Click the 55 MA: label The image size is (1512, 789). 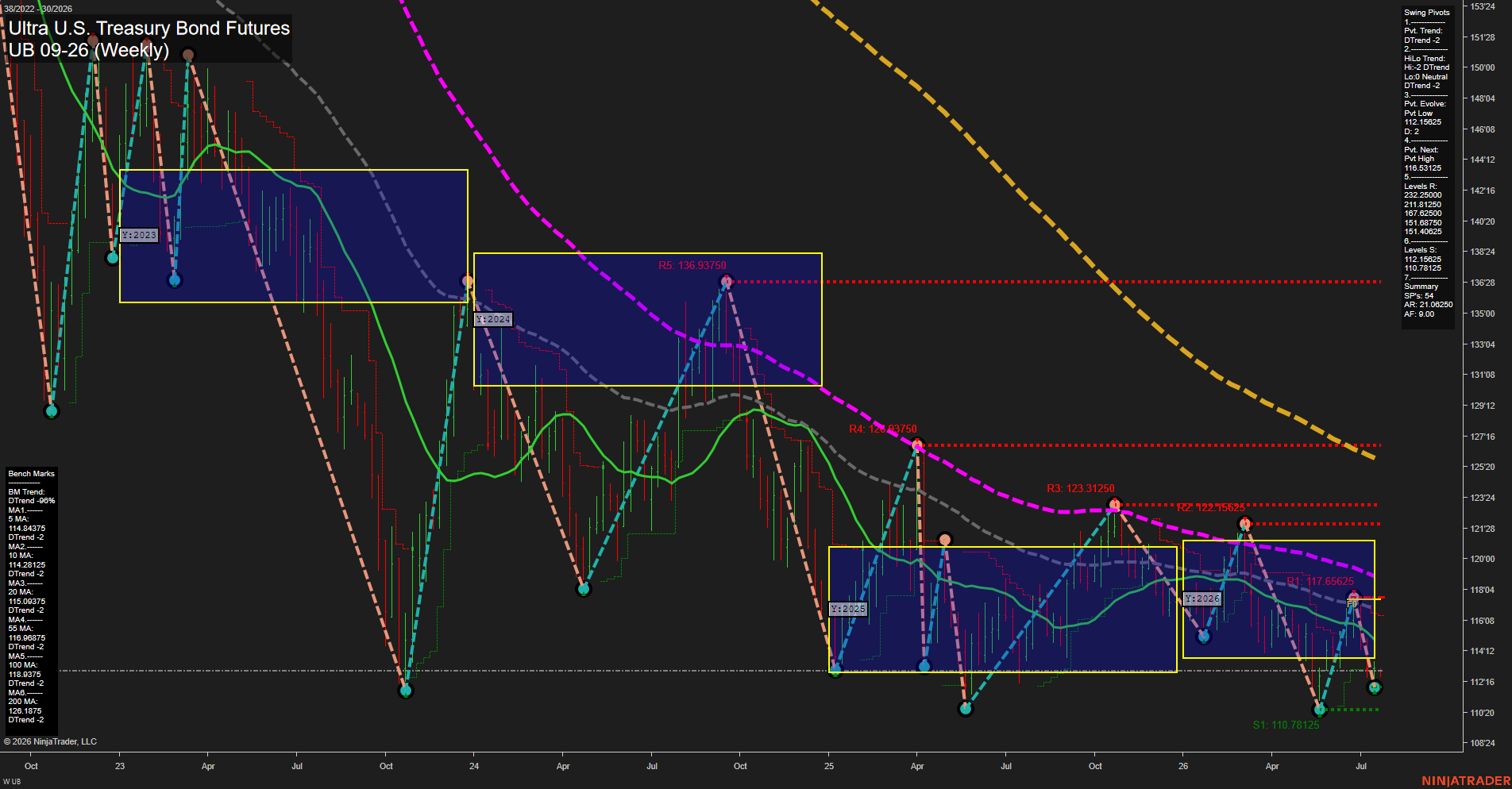tap(20, 629)
